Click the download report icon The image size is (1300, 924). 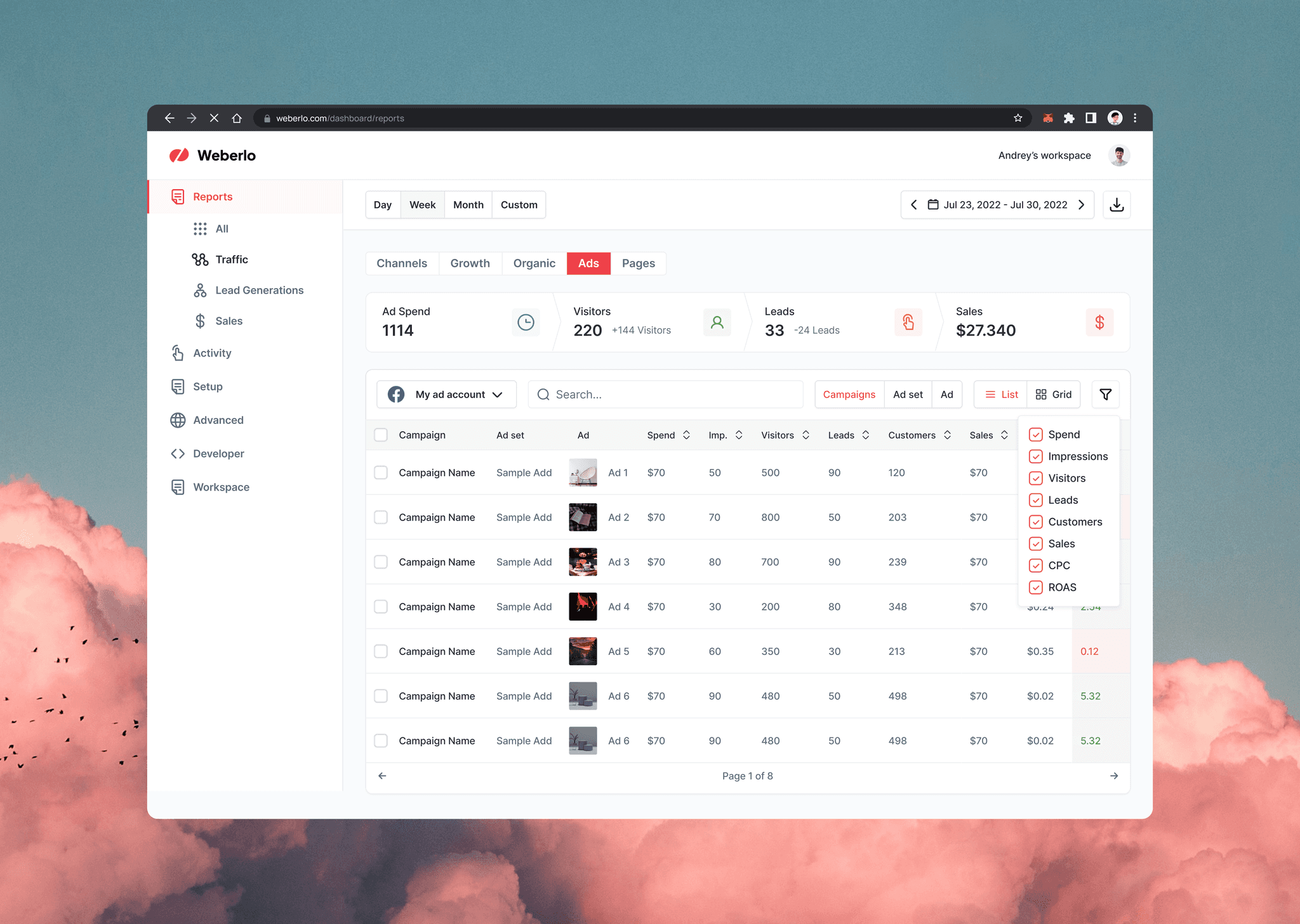pyautogui.click(x=1117, y=205)
